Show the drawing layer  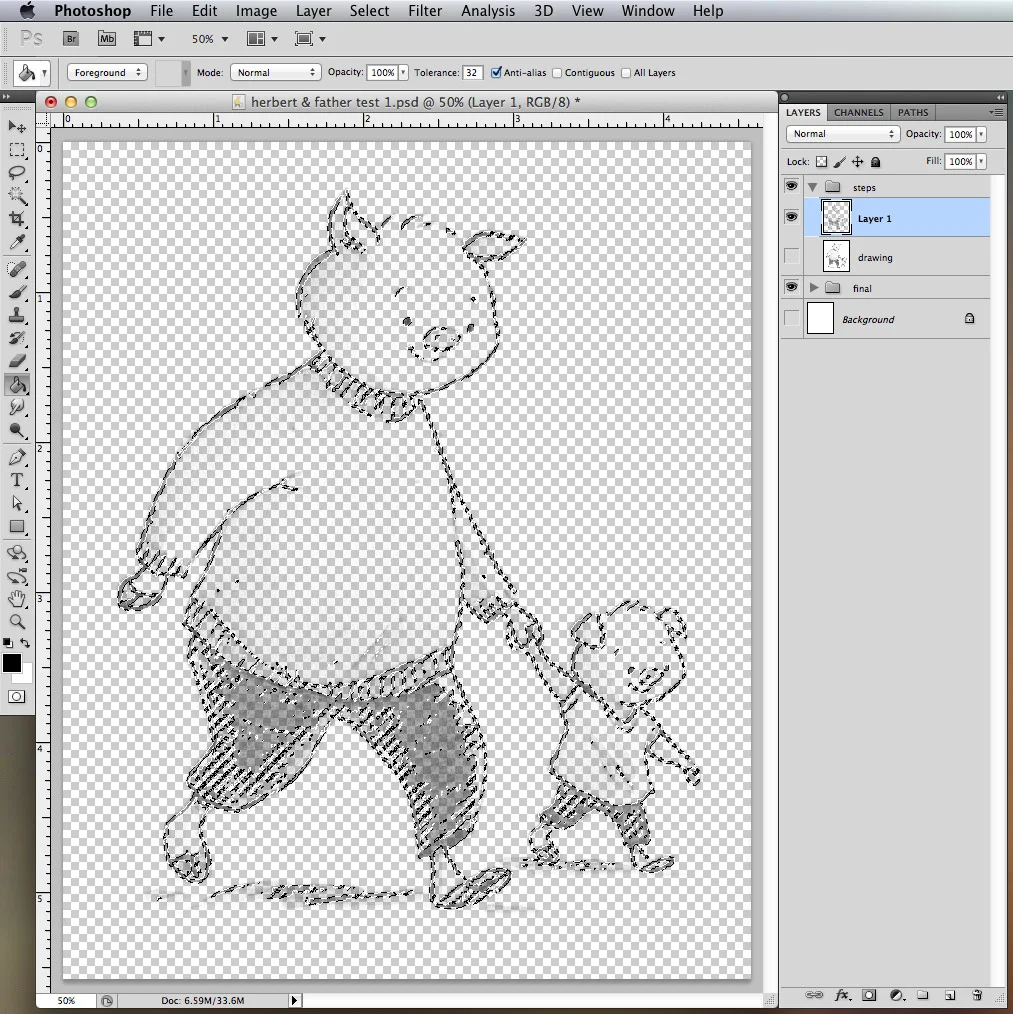(x=791, y=256)
